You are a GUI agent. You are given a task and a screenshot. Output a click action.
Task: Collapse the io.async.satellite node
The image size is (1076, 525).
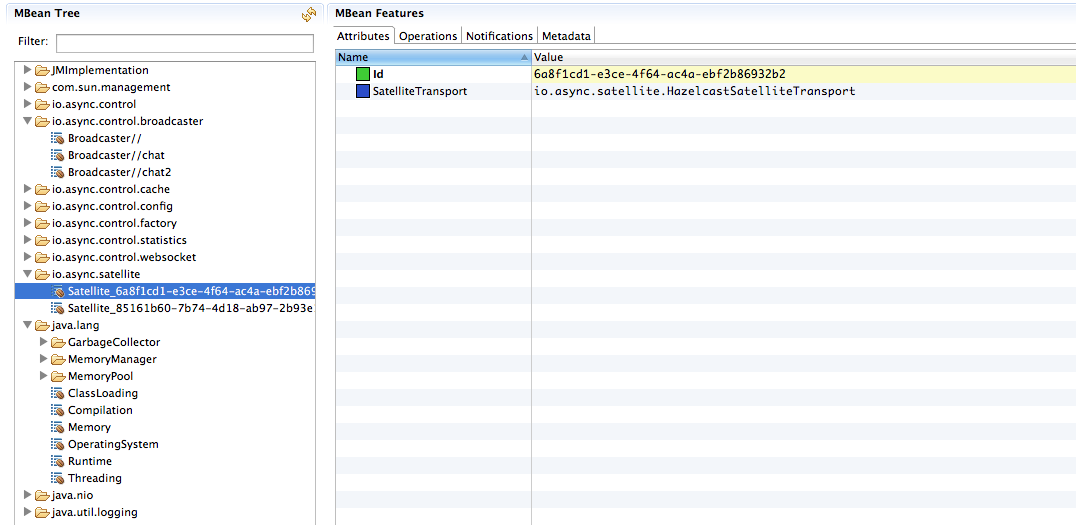pos(27,275)
